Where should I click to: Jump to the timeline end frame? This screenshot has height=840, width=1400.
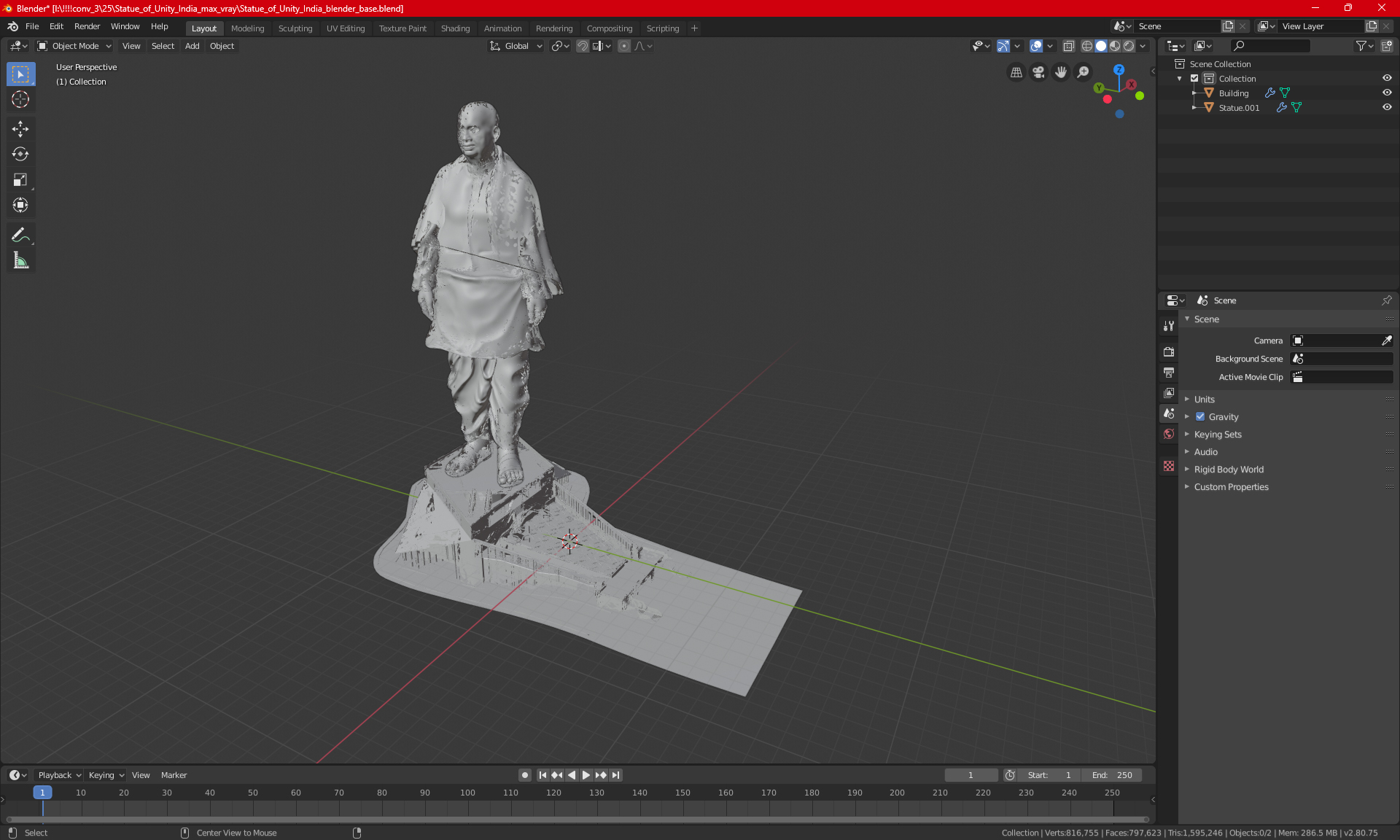click(616, 775)
